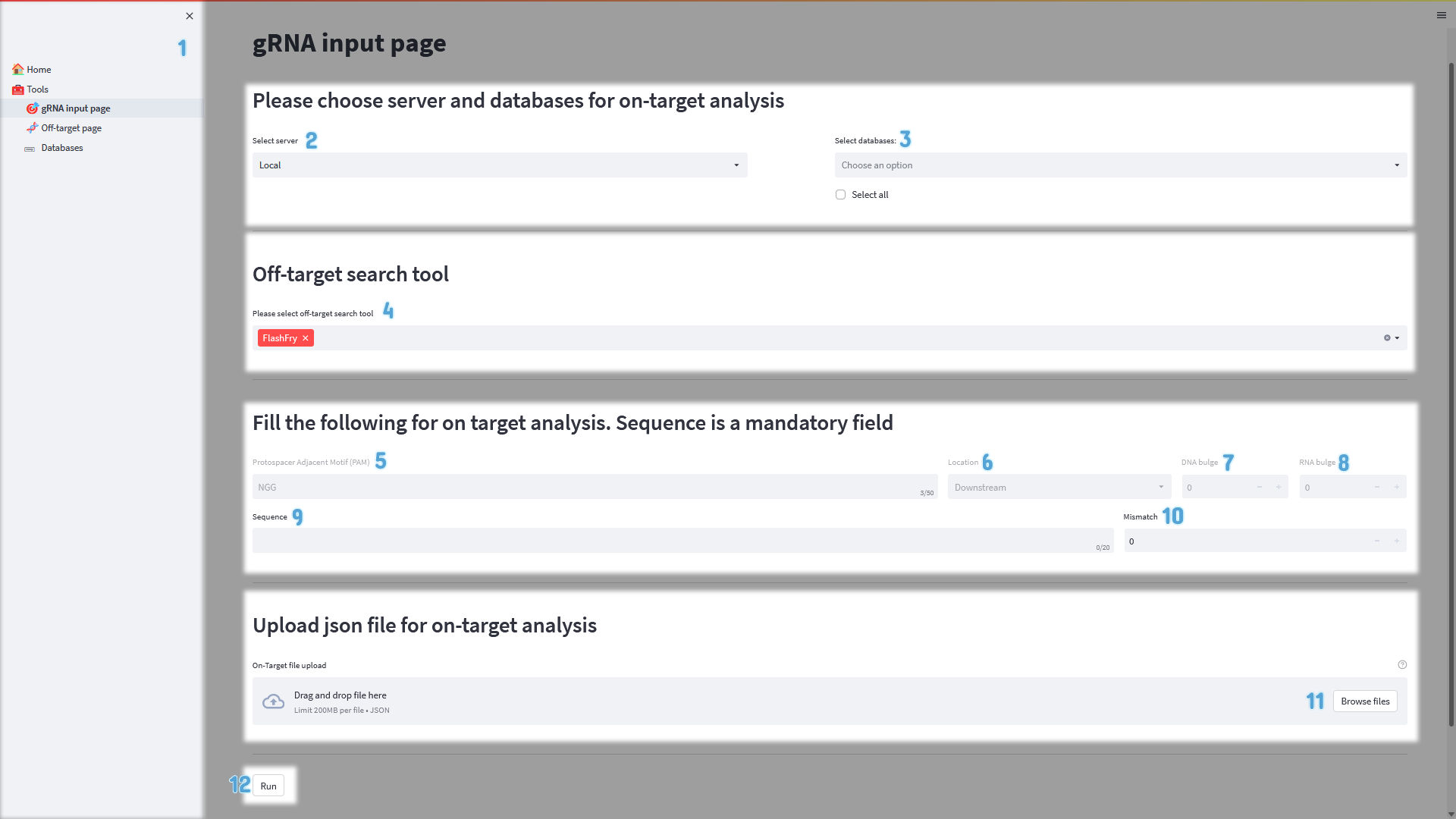The width and height of the screenshot is (1456, 819).
Task: Click the Home house icon in sidebar
Action: click(18, 69)
